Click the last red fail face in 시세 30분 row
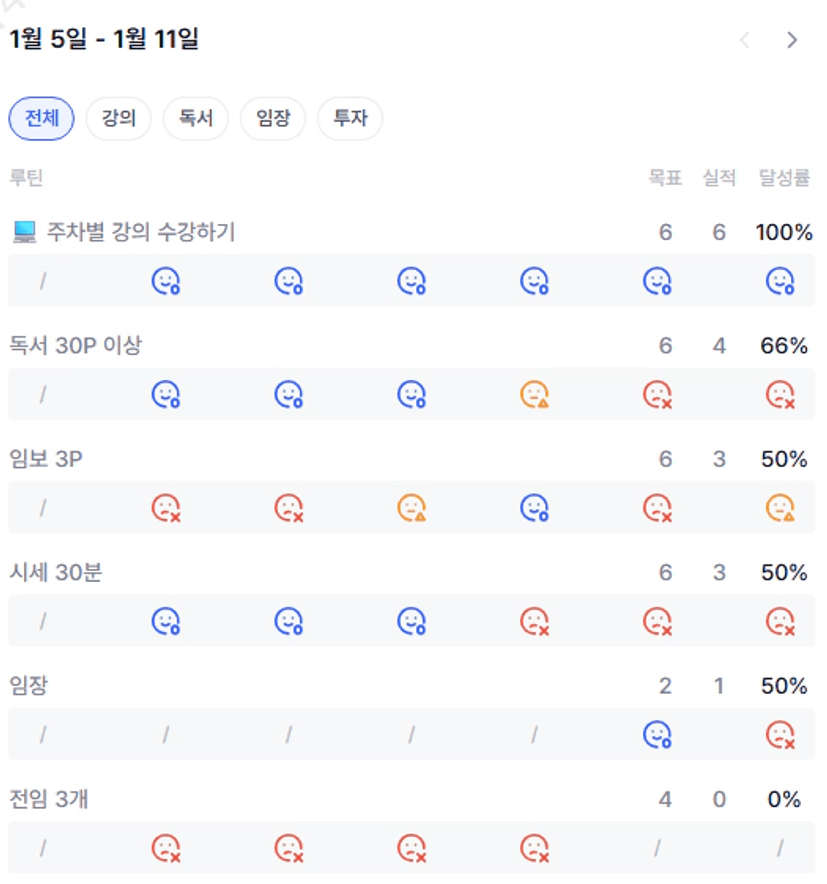 (780, 622)
